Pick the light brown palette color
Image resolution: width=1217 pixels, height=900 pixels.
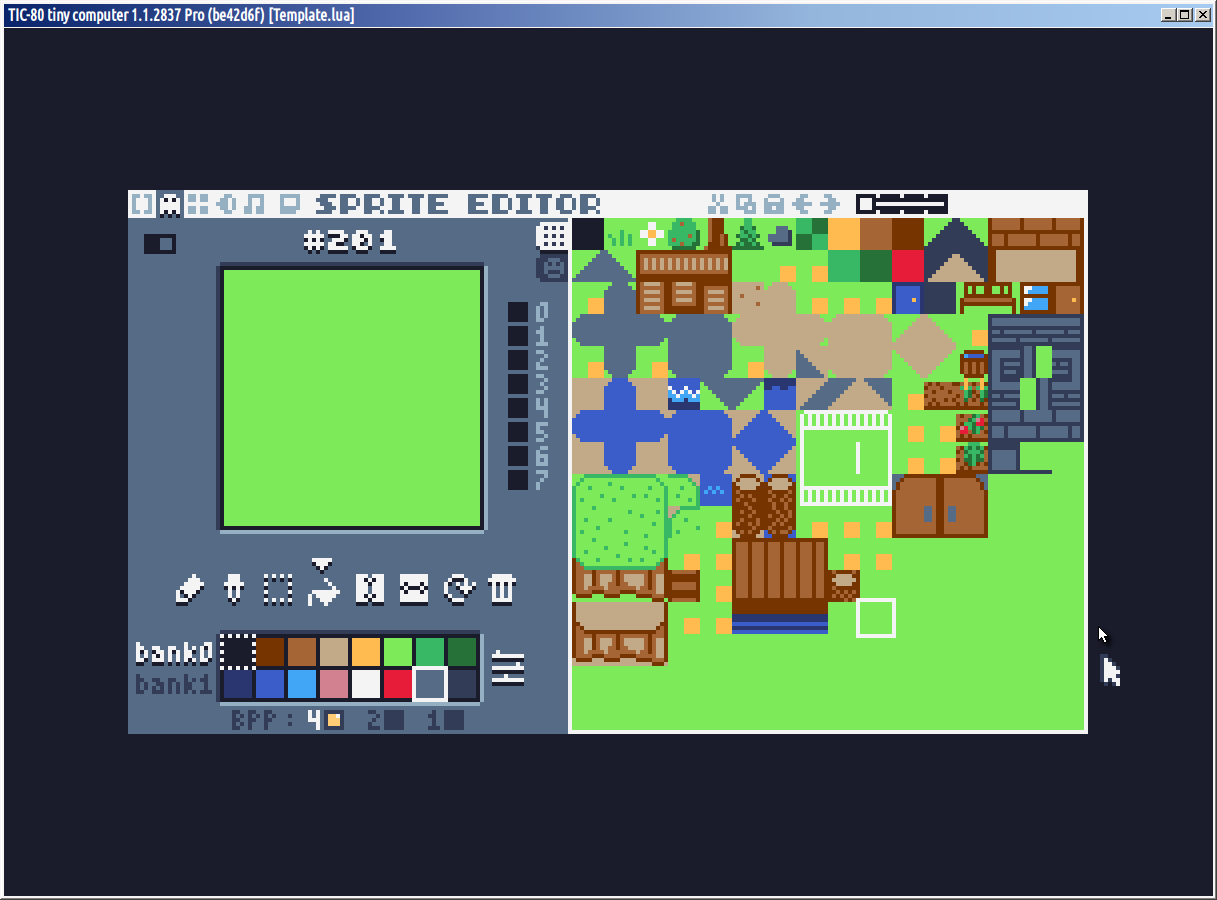coord(302,652)
